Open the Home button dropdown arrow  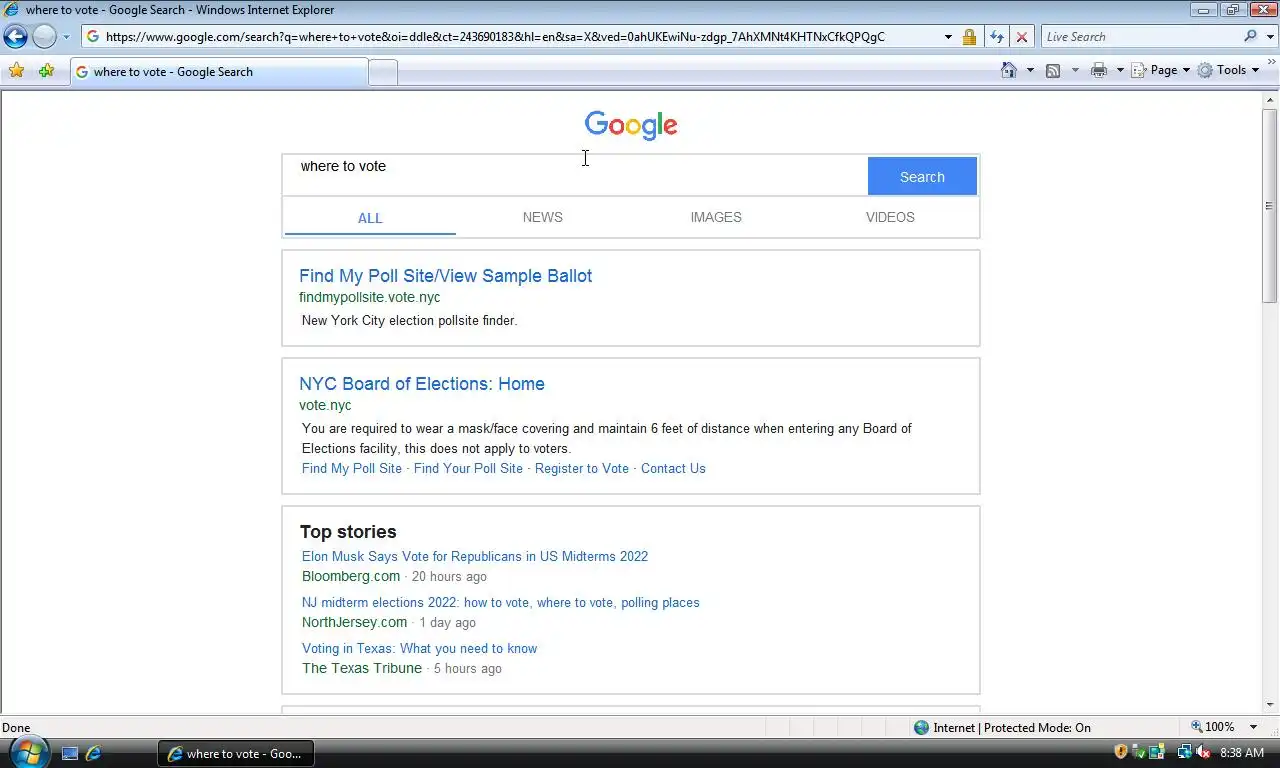[x=1030, y=70]
